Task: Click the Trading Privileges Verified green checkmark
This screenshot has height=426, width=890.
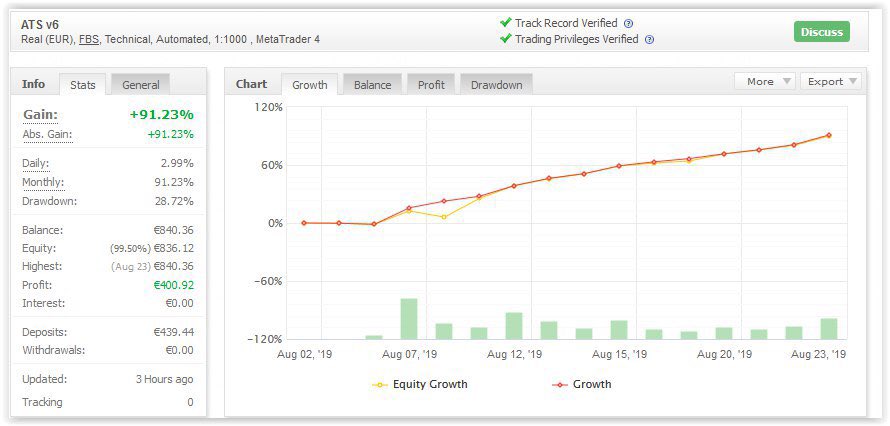Action: coord(505,39)
